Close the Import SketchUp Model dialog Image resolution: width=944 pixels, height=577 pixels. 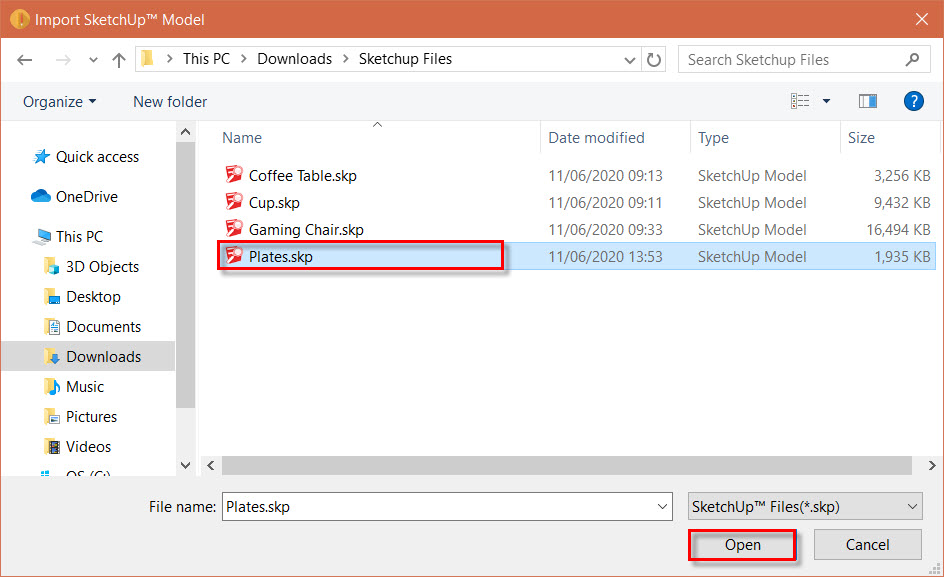pyautogui.click(x=921, y=19)
